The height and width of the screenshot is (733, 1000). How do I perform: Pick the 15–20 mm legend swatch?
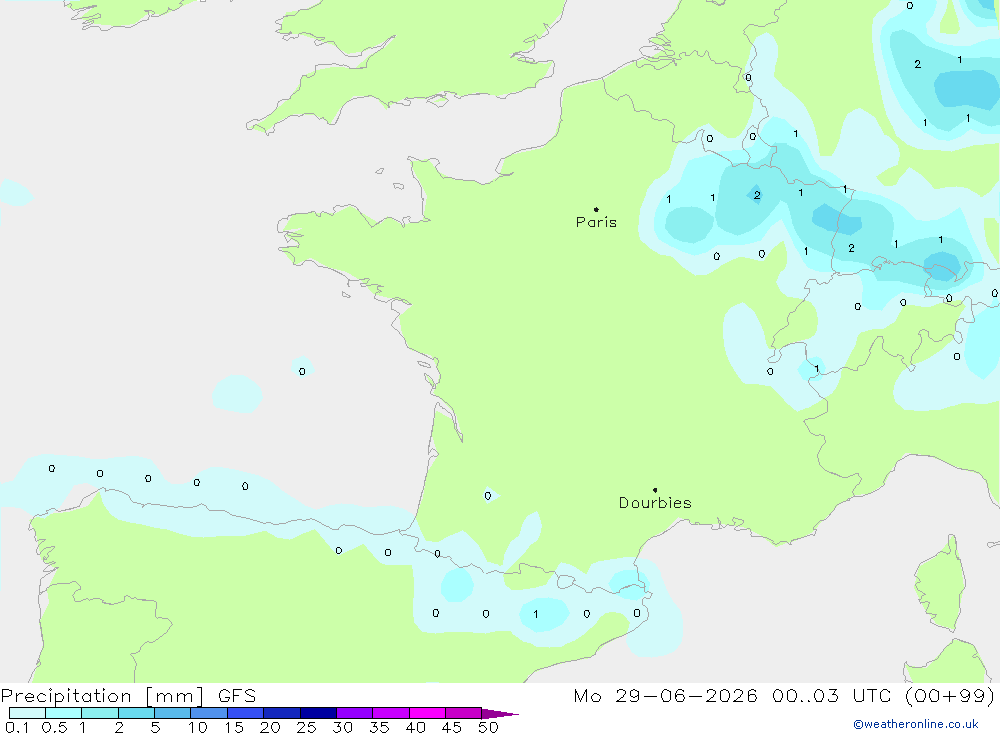pos(246,713)
